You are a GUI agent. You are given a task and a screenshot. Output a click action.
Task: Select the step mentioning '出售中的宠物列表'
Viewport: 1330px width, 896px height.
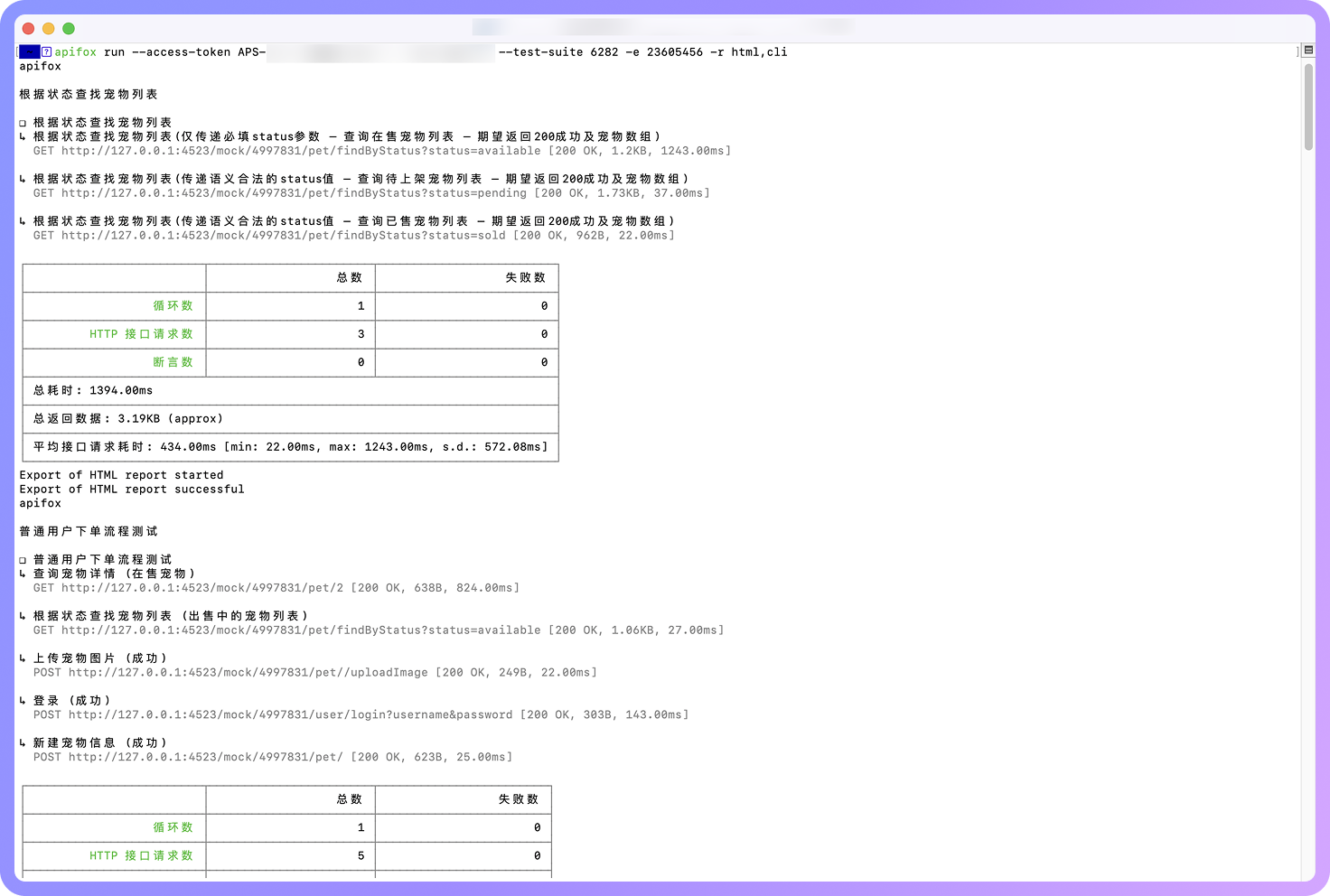164,616
